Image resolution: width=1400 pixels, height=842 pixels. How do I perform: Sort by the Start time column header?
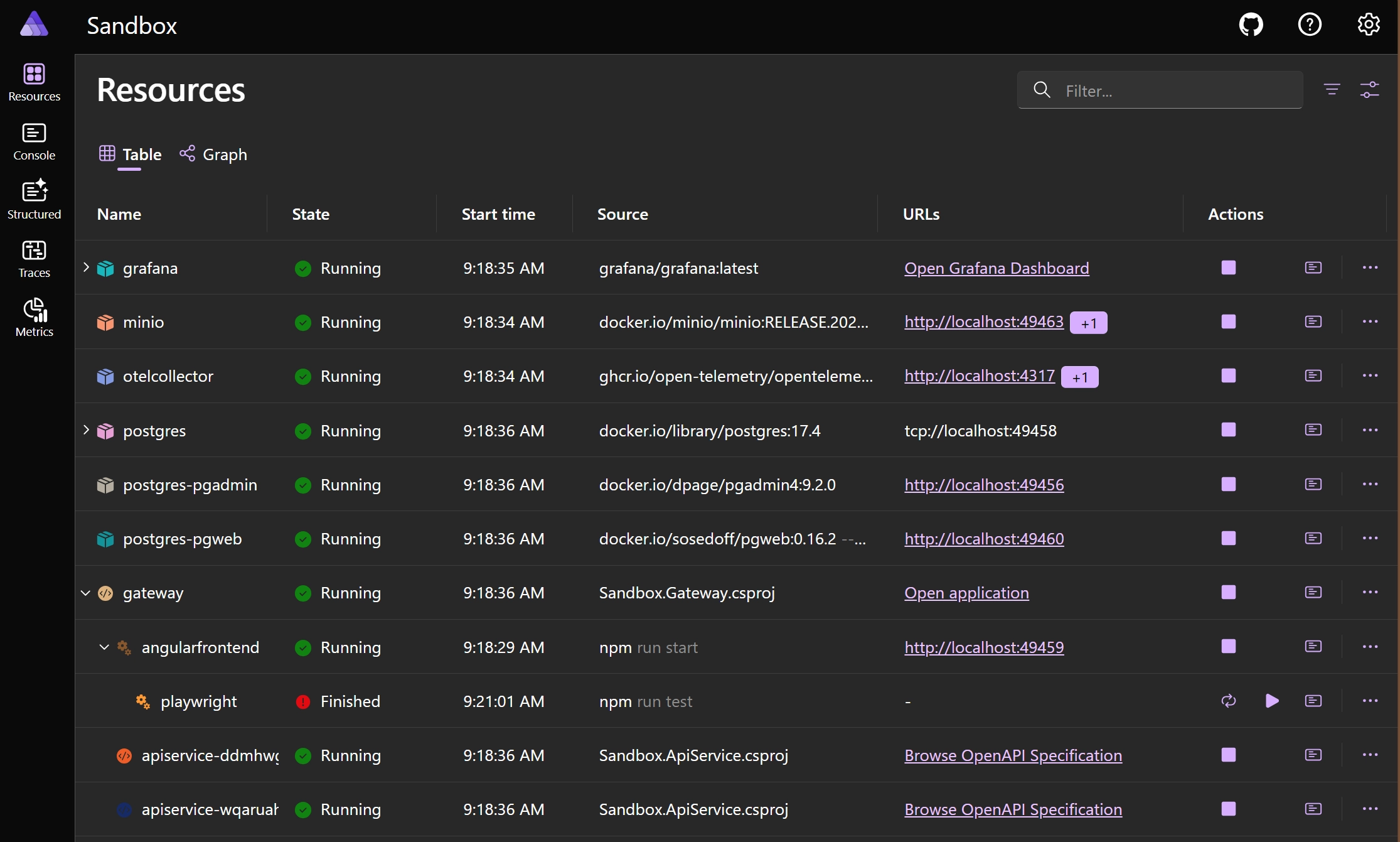498,214
